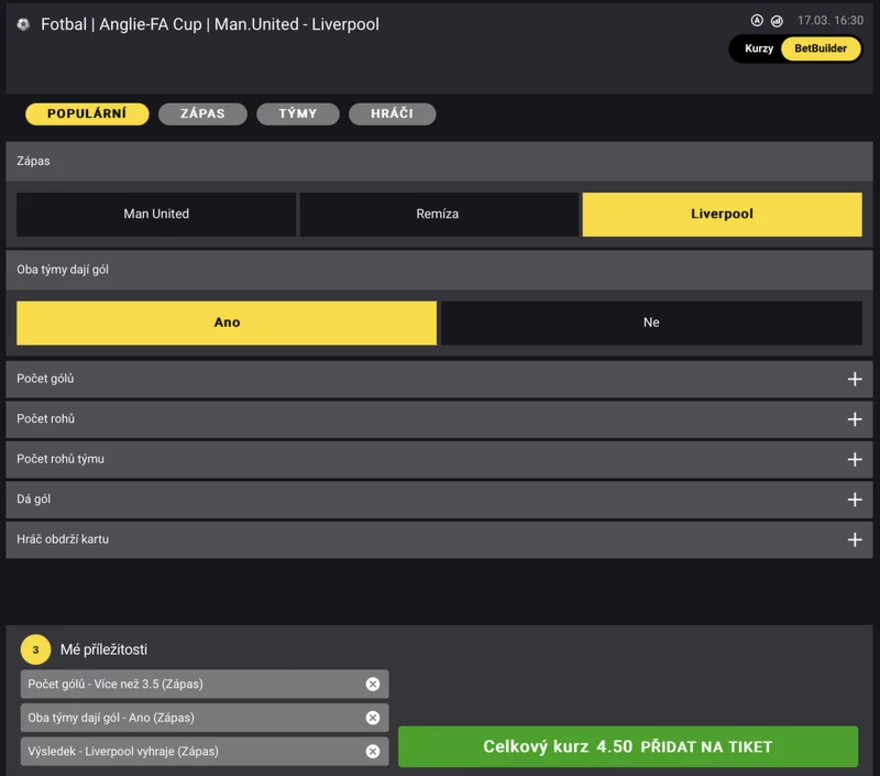This screenshot has height=776, width=880.
Task: Select Man United as match winner
Action: tap(156, 214)
